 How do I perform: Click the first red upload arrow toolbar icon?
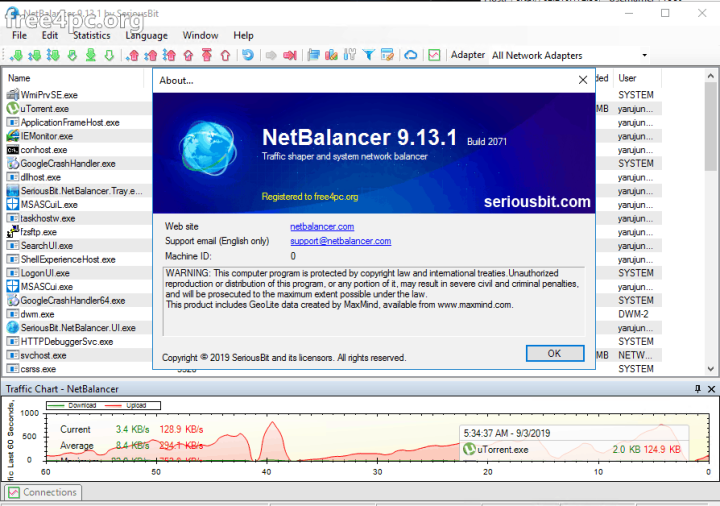point(133,56)
